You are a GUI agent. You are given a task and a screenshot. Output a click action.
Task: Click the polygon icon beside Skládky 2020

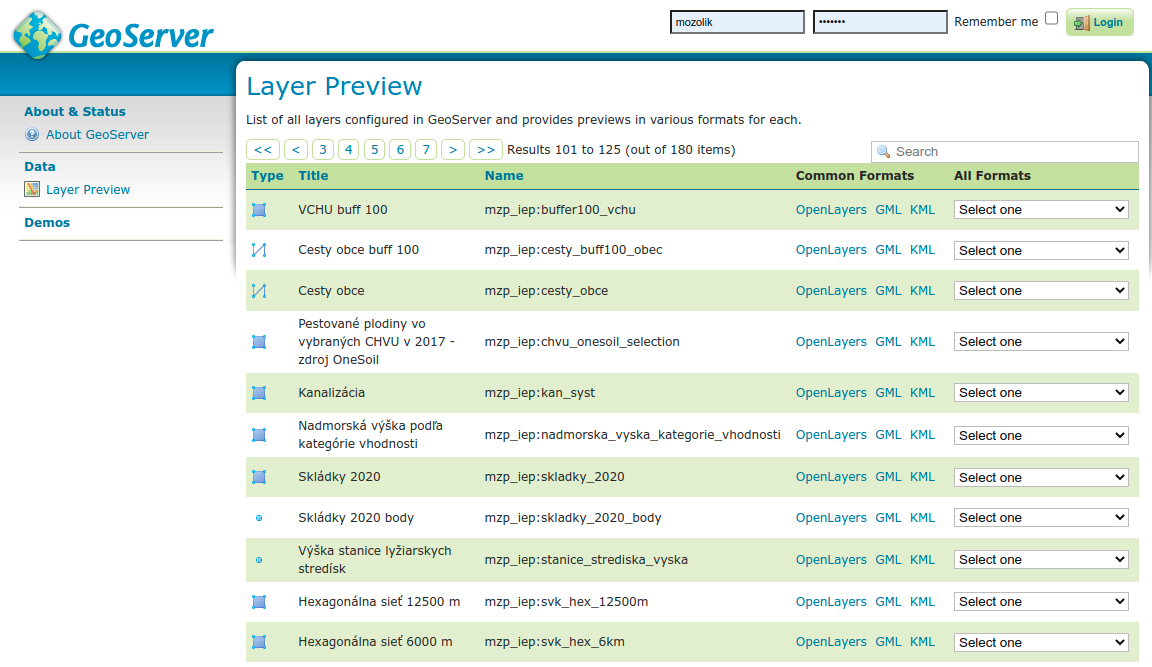pyautogui.click(x=259, y=476)
